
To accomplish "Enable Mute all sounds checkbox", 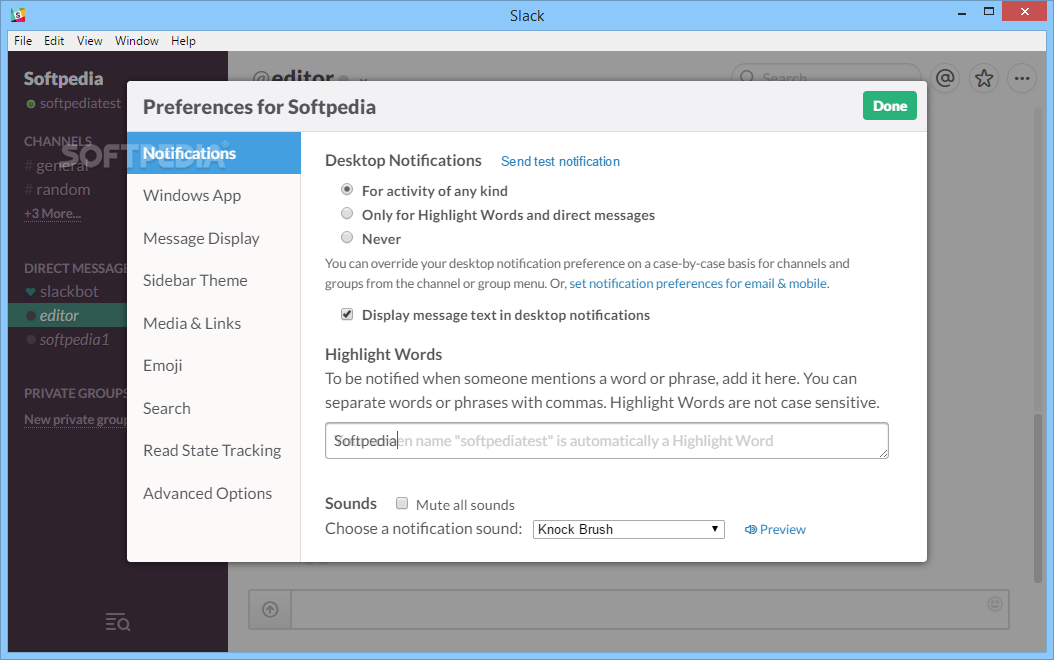I will tap(402, 503).
